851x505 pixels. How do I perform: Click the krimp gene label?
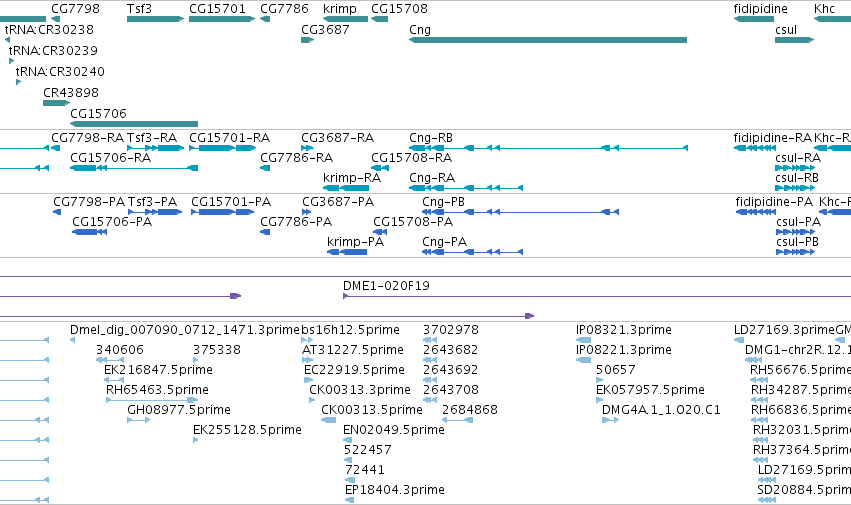click(340, 9)
